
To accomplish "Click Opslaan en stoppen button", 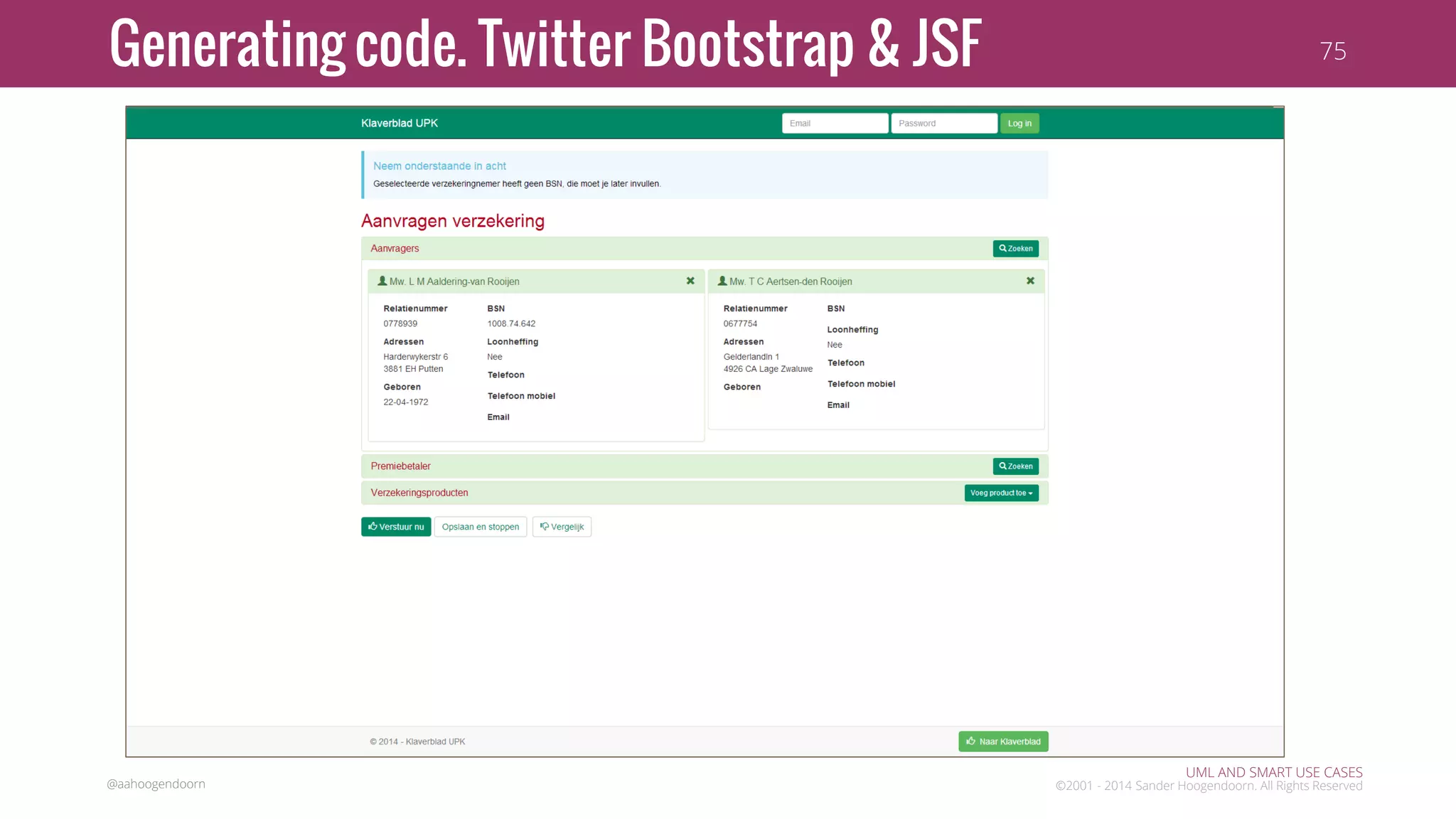I will click(x=481, y=527).
